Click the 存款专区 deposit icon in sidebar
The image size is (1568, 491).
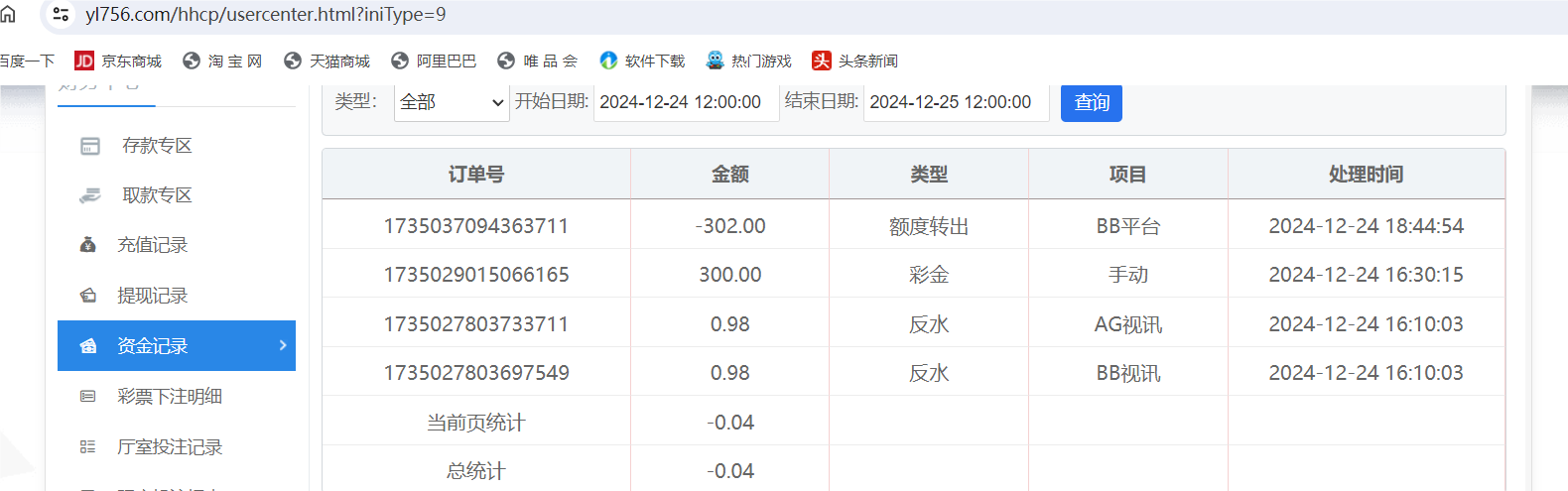pyautogui.click(x=90, y=146)
